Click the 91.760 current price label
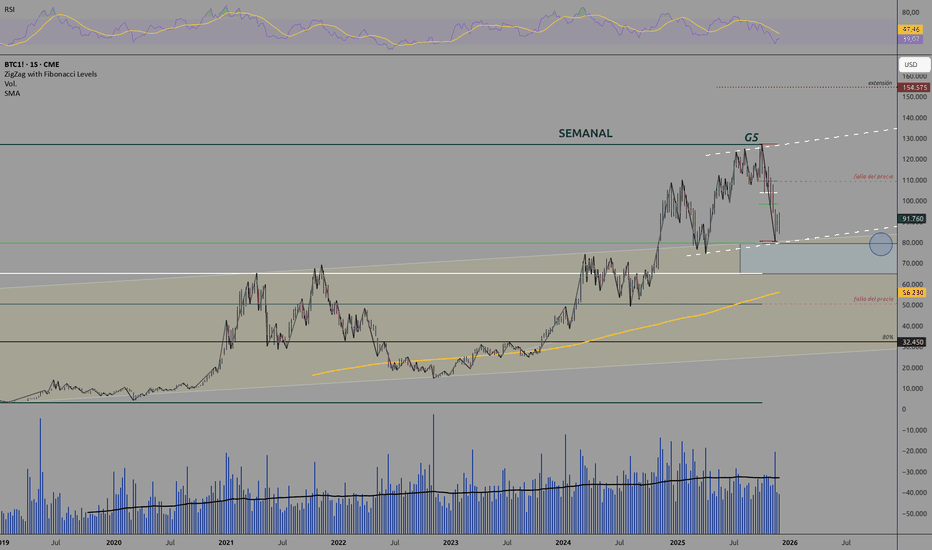 click(x=913, y=219)
